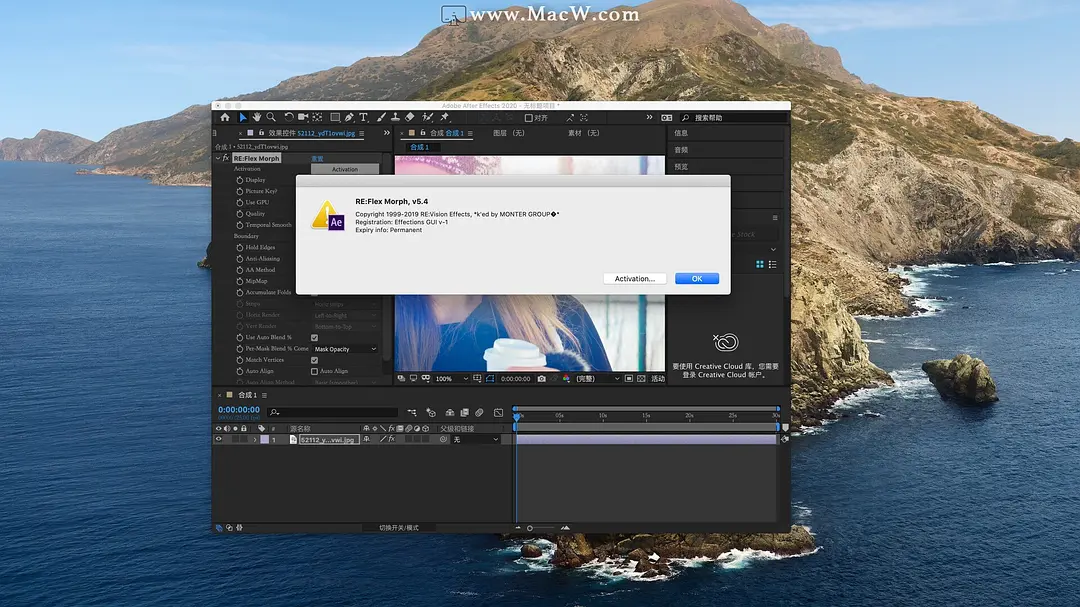Toggle the Match Vertices checkbox
Viewport: 1080px width, 607px height.
click(x=314, y=360)
